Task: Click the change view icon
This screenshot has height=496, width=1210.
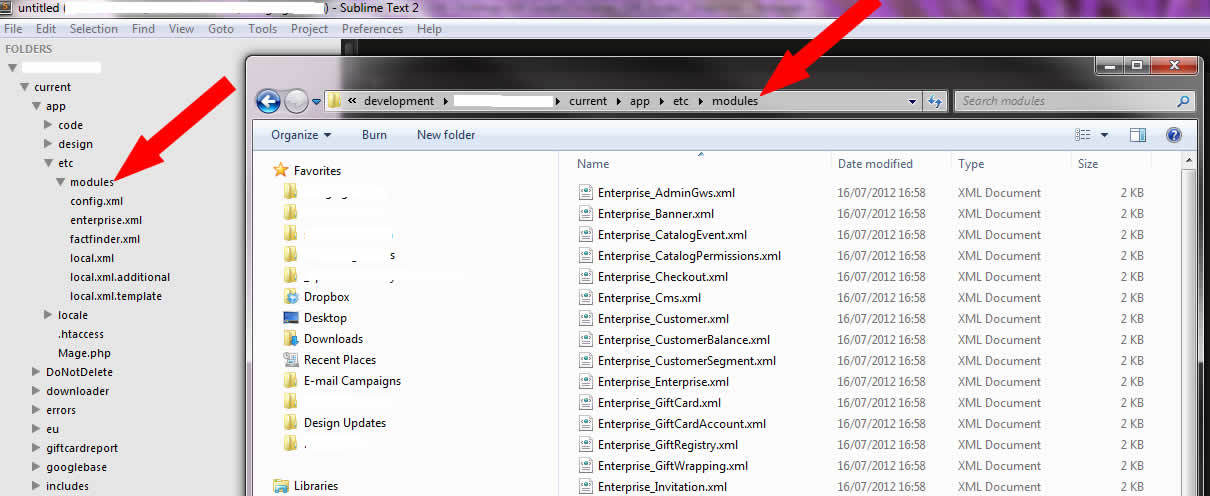Action: tap(1083, 135)
